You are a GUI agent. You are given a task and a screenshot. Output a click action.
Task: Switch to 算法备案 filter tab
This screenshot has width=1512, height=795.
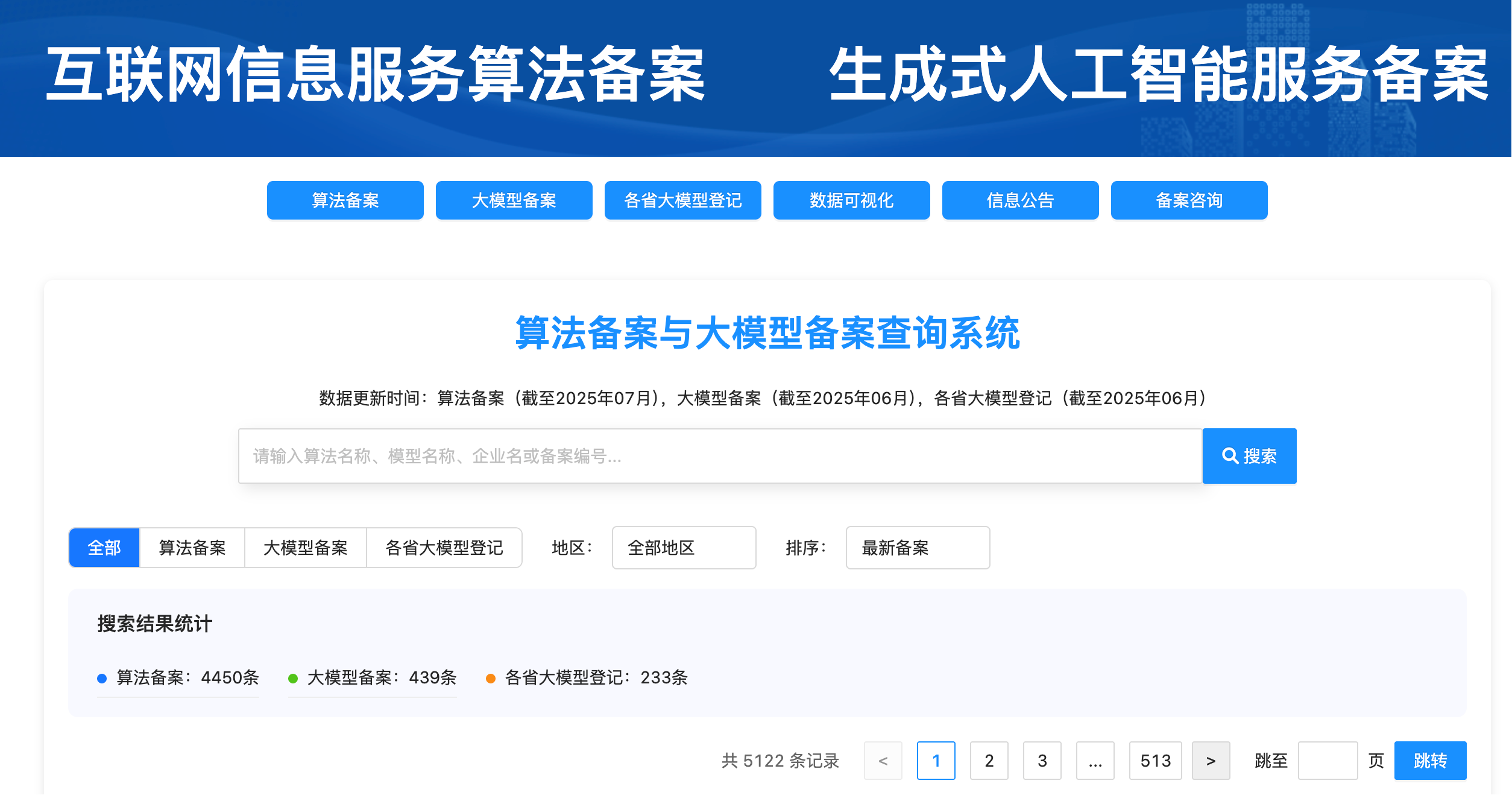coord(192,548)
